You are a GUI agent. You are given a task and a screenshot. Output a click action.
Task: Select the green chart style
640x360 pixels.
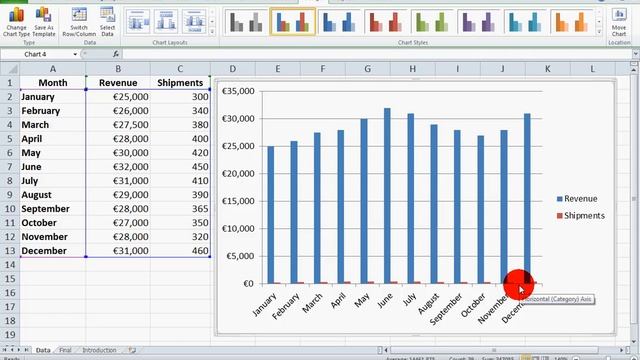[x=432, y=22]
